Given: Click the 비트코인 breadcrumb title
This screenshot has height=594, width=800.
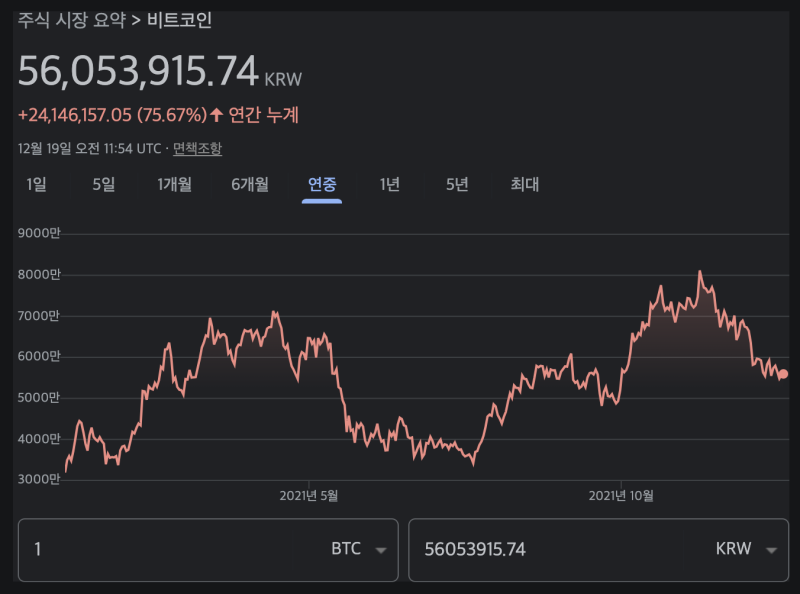Looking at the screenshot, I should point(180,20).
